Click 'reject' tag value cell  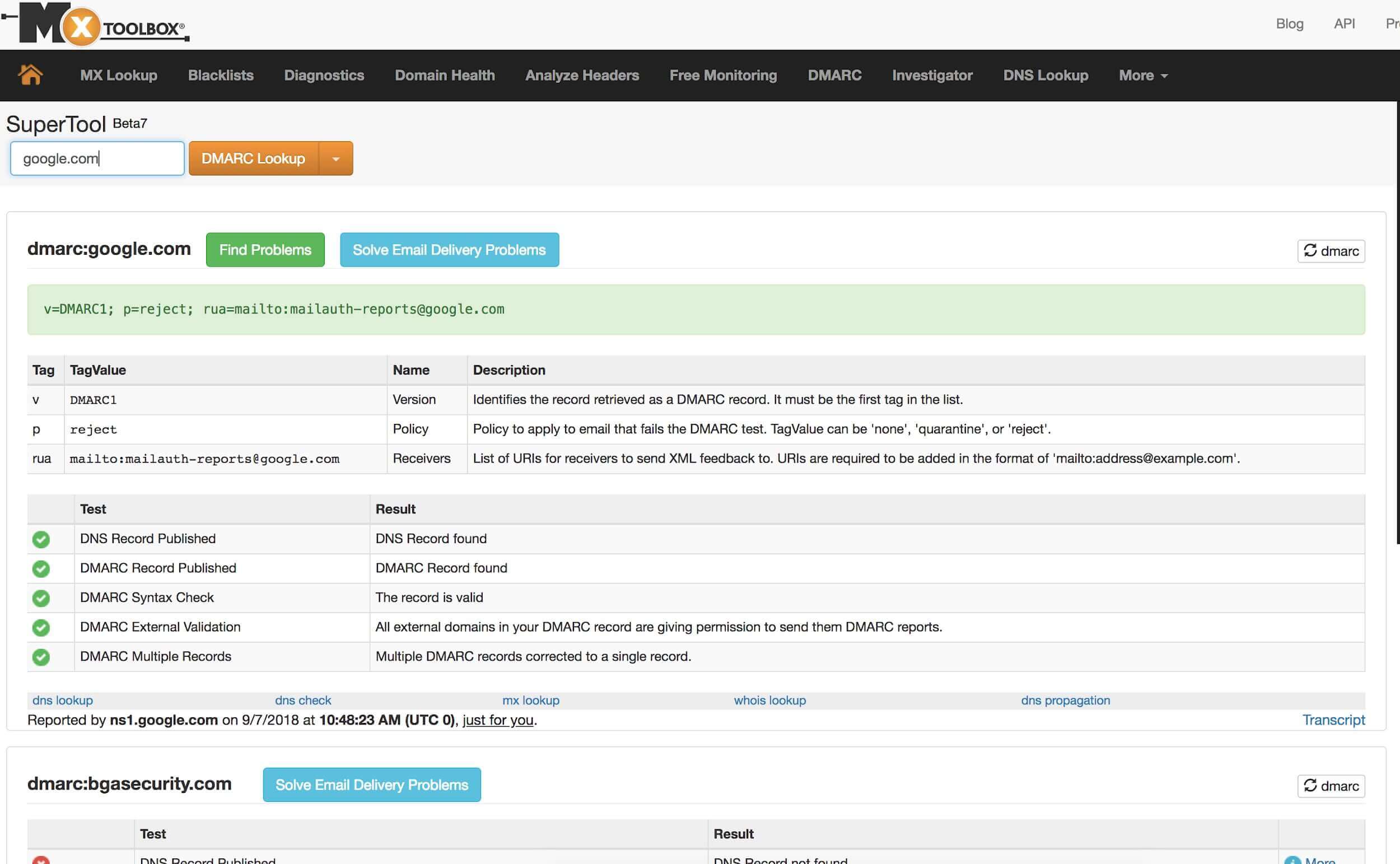(225, 429)
